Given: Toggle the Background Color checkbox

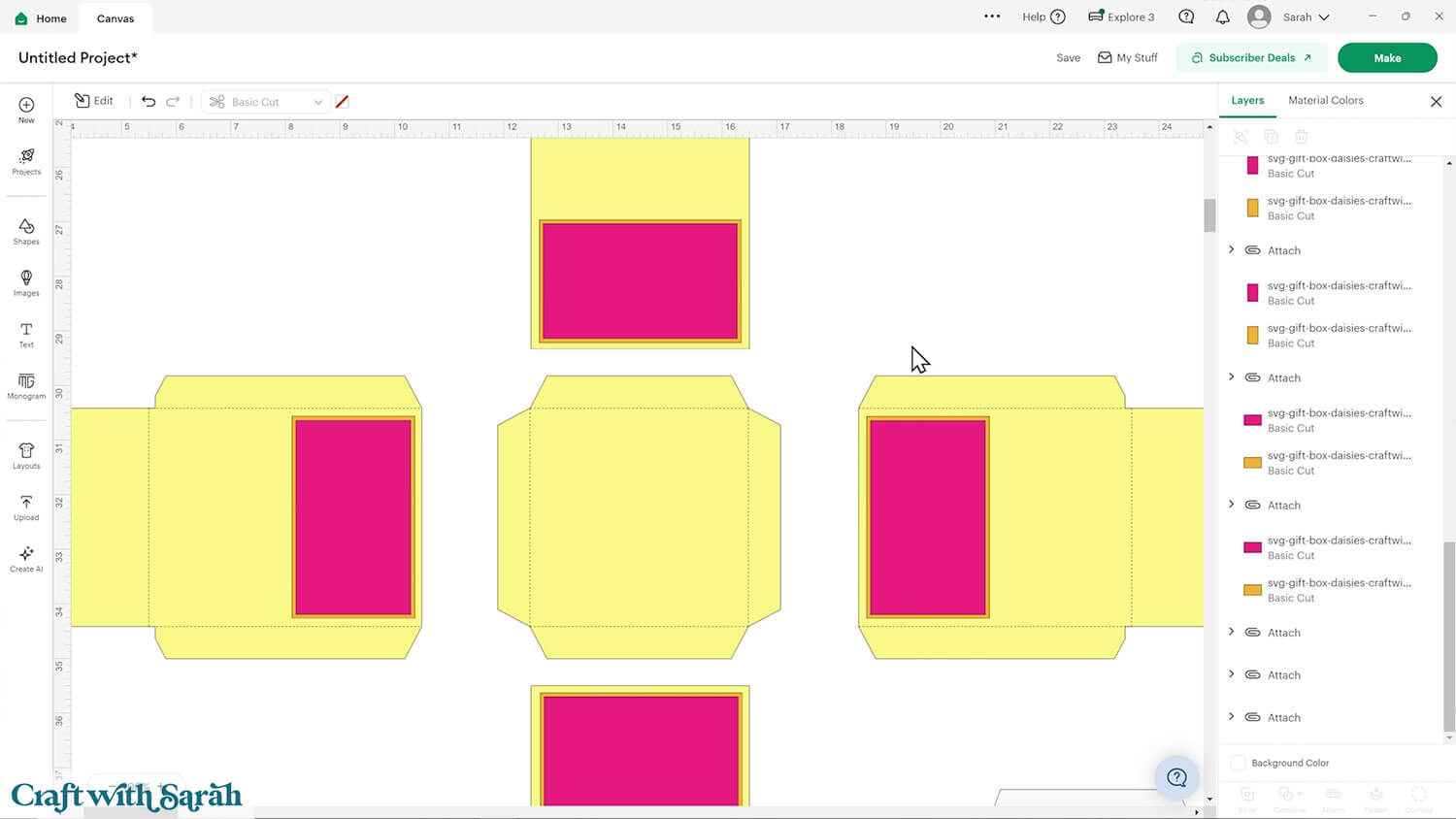Looking at the screenshot, I should tap(1239, 763).
